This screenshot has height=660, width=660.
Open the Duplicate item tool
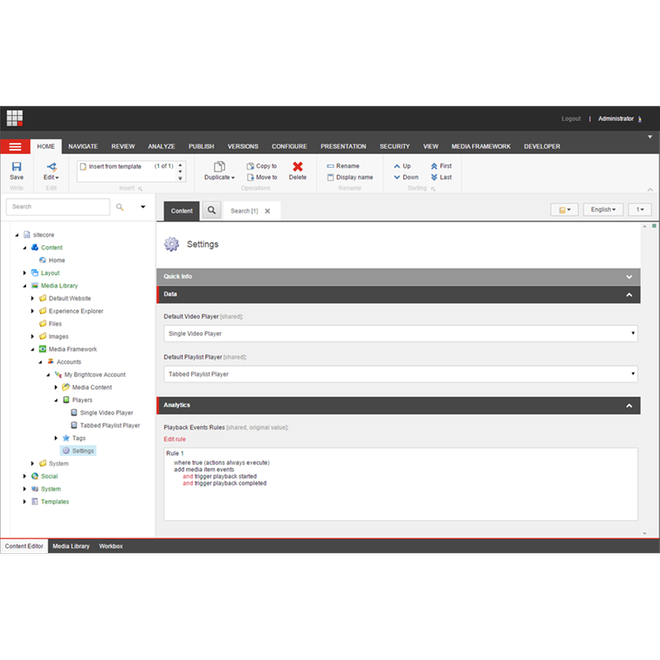coord(219,167)
